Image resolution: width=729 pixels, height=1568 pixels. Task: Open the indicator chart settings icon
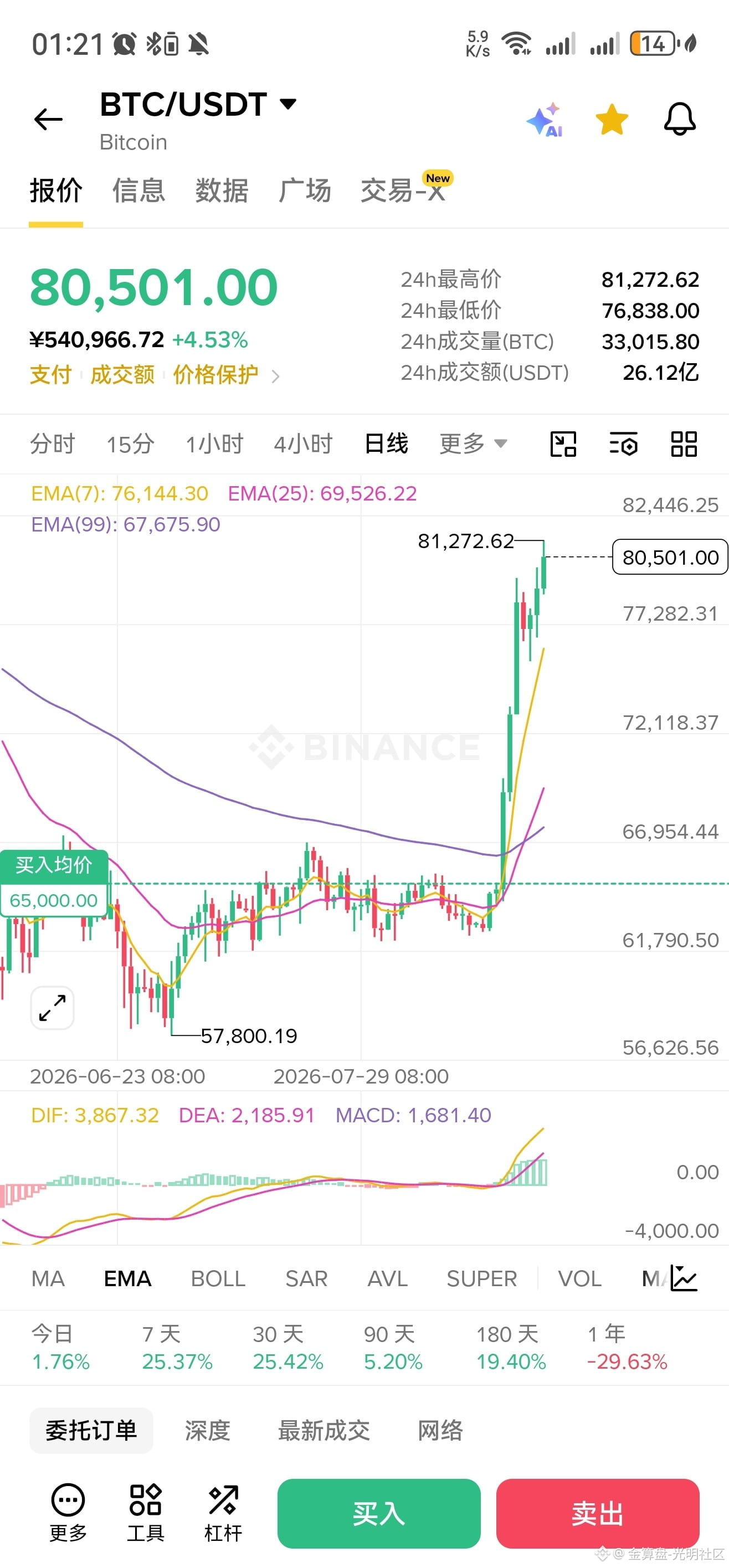684,1278
